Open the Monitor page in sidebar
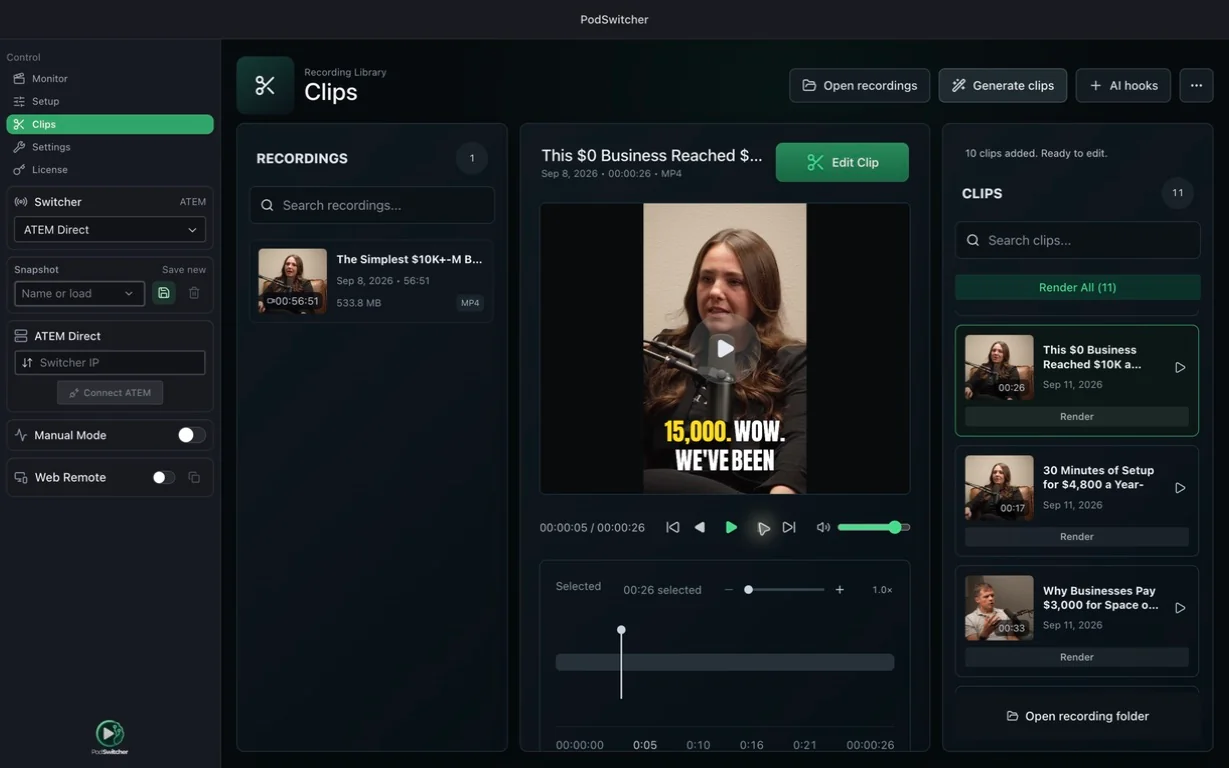The height and width of the screenshot is (768, 1229). 109,78
